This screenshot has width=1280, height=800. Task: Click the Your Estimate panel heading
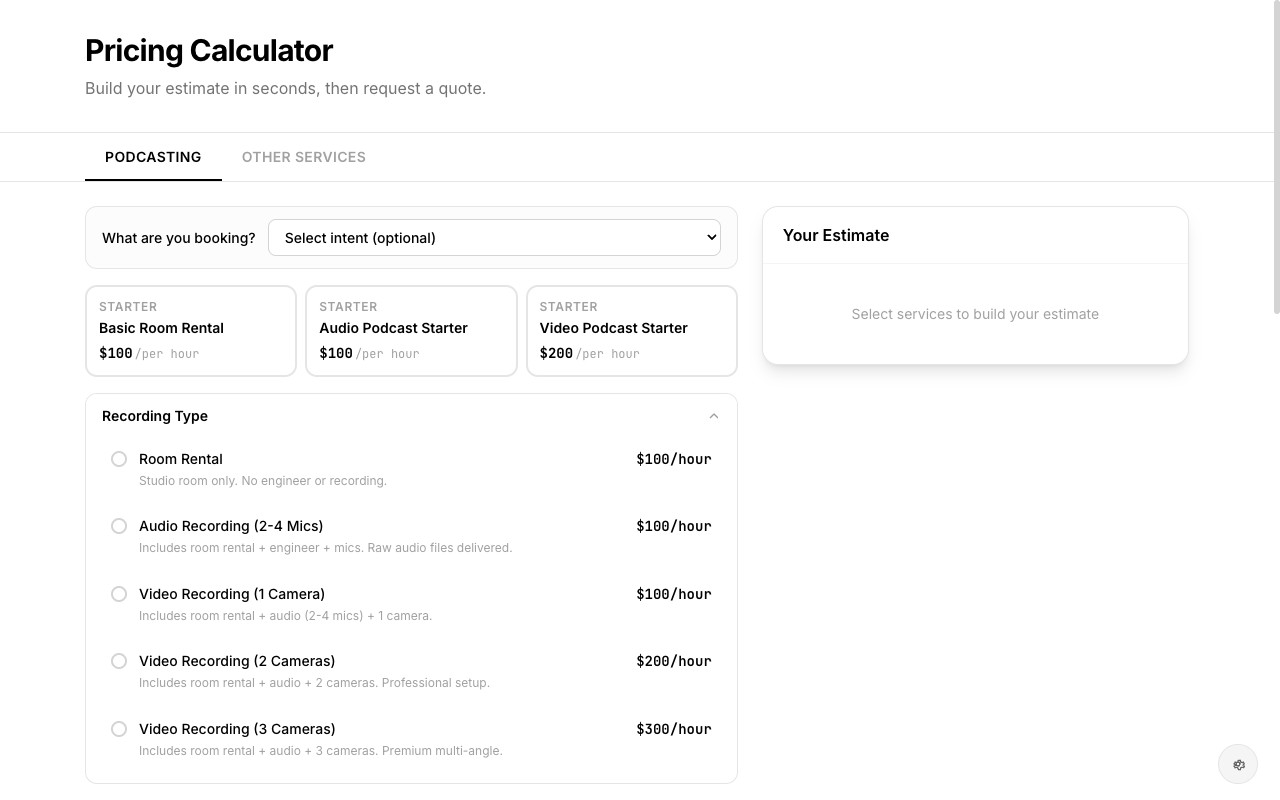tap(836, 235)
